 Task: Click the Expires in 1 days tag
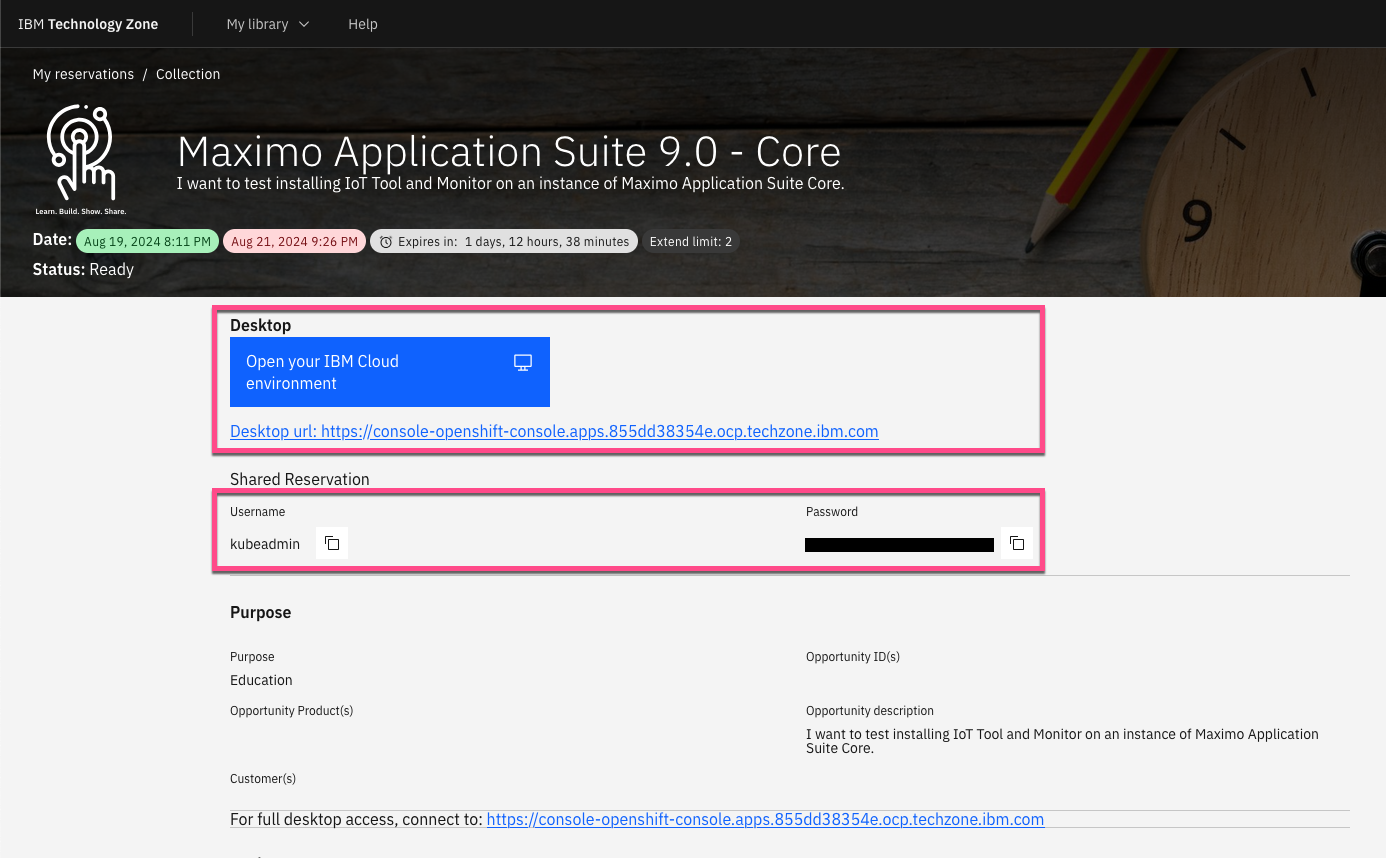coord(504,241)
